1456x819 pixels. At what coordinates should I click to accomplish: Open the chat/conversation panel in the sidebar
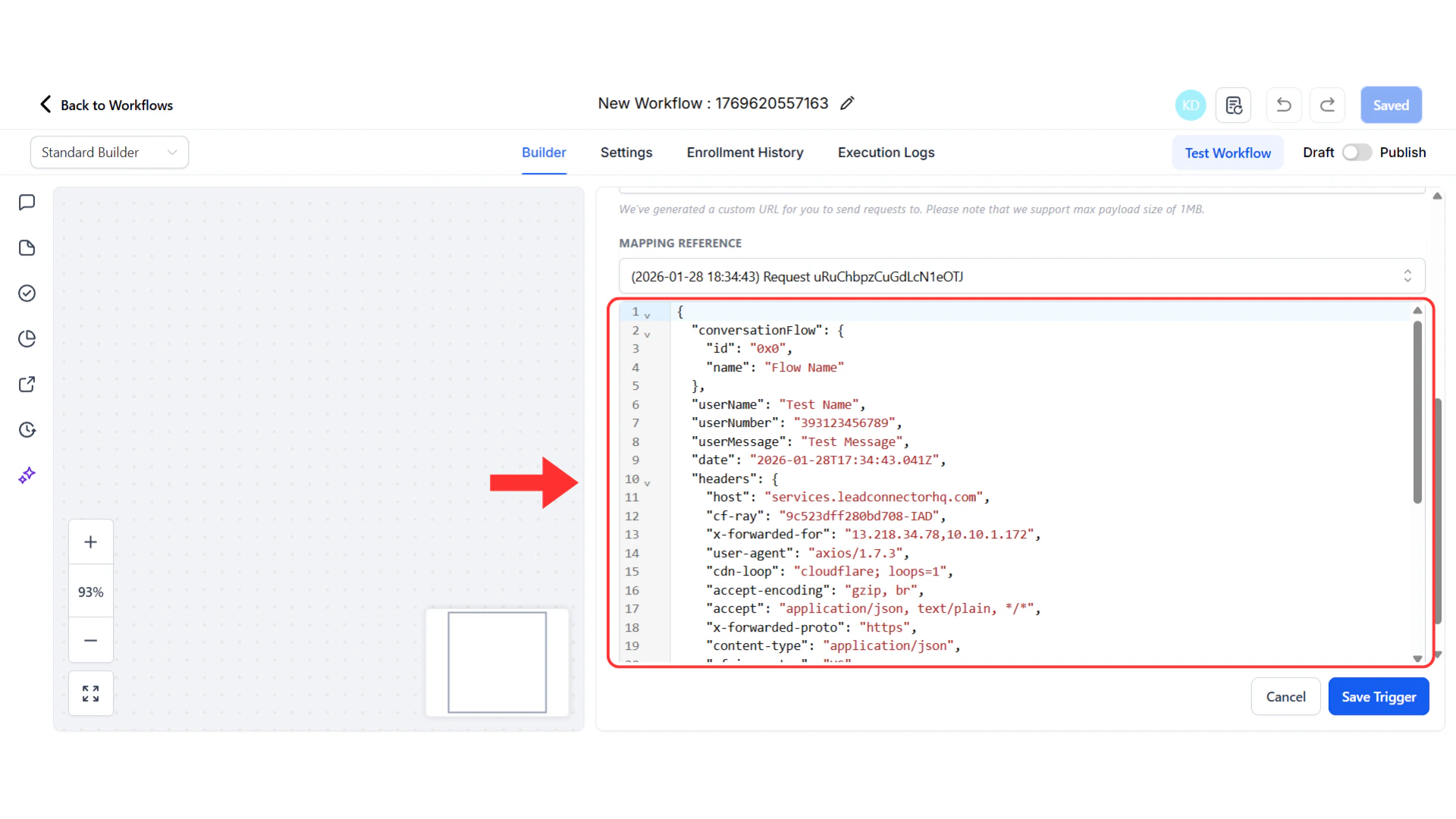pyautogui.click(x=27, y=202)
